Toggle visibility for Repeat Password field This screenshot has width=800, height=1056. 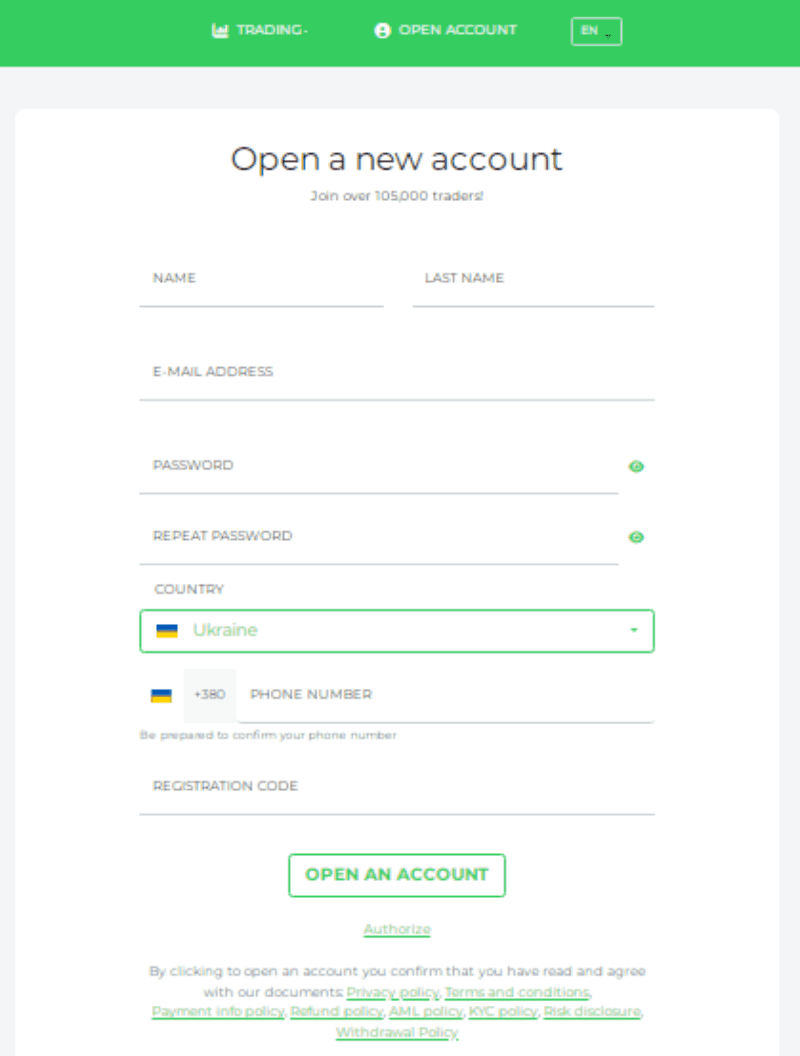(x=636, y=538)
